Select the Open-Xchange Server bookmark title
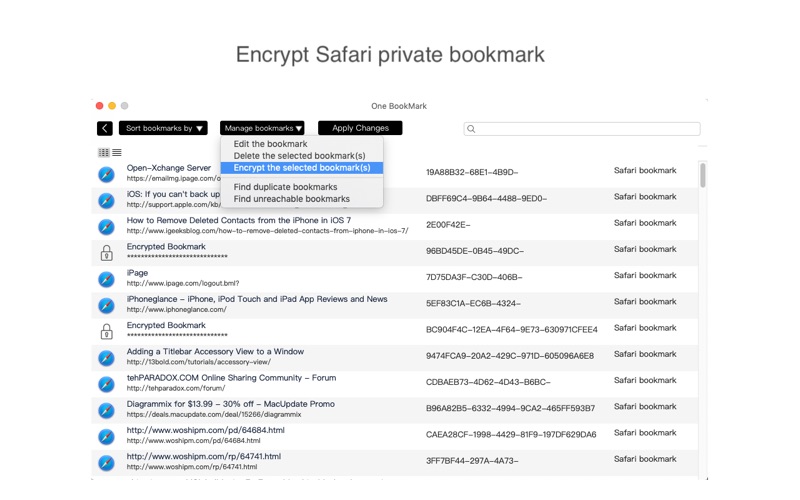The image size is (800, 500). point(169,168)
